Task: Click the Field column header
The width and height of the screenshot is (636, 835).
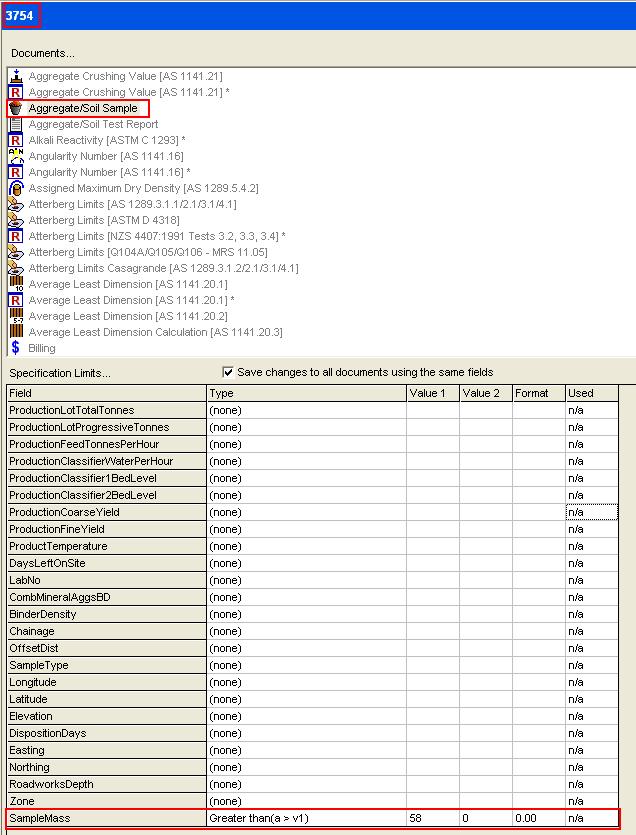Action: click(x=105, y=393)
